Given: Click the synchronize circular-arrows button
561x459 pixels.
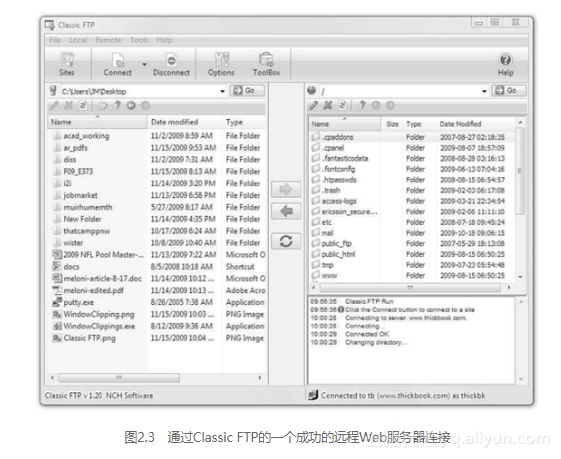Looking at the screenshot, I should (286, 241).
